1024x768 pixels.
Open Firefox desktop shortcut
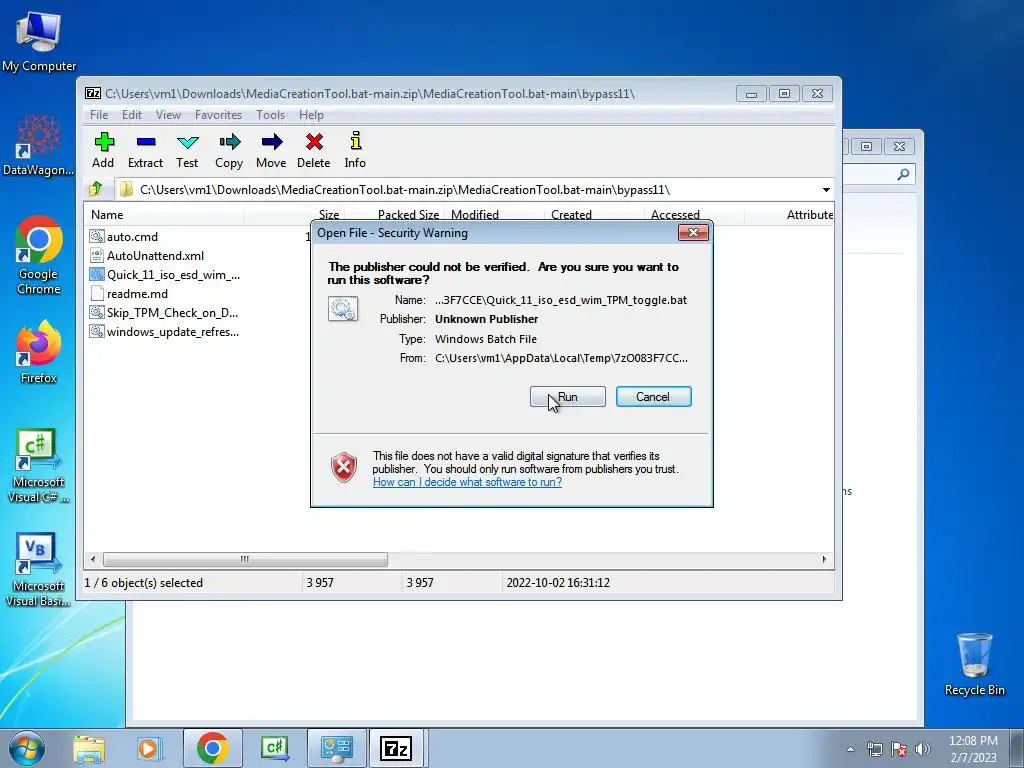tap(39, 353)
